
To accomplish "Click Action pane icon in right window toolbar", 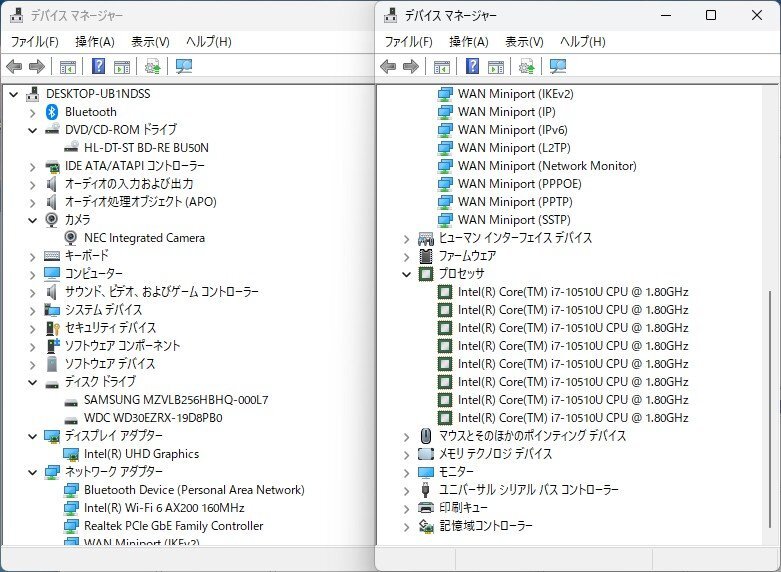I will [496, 66].
